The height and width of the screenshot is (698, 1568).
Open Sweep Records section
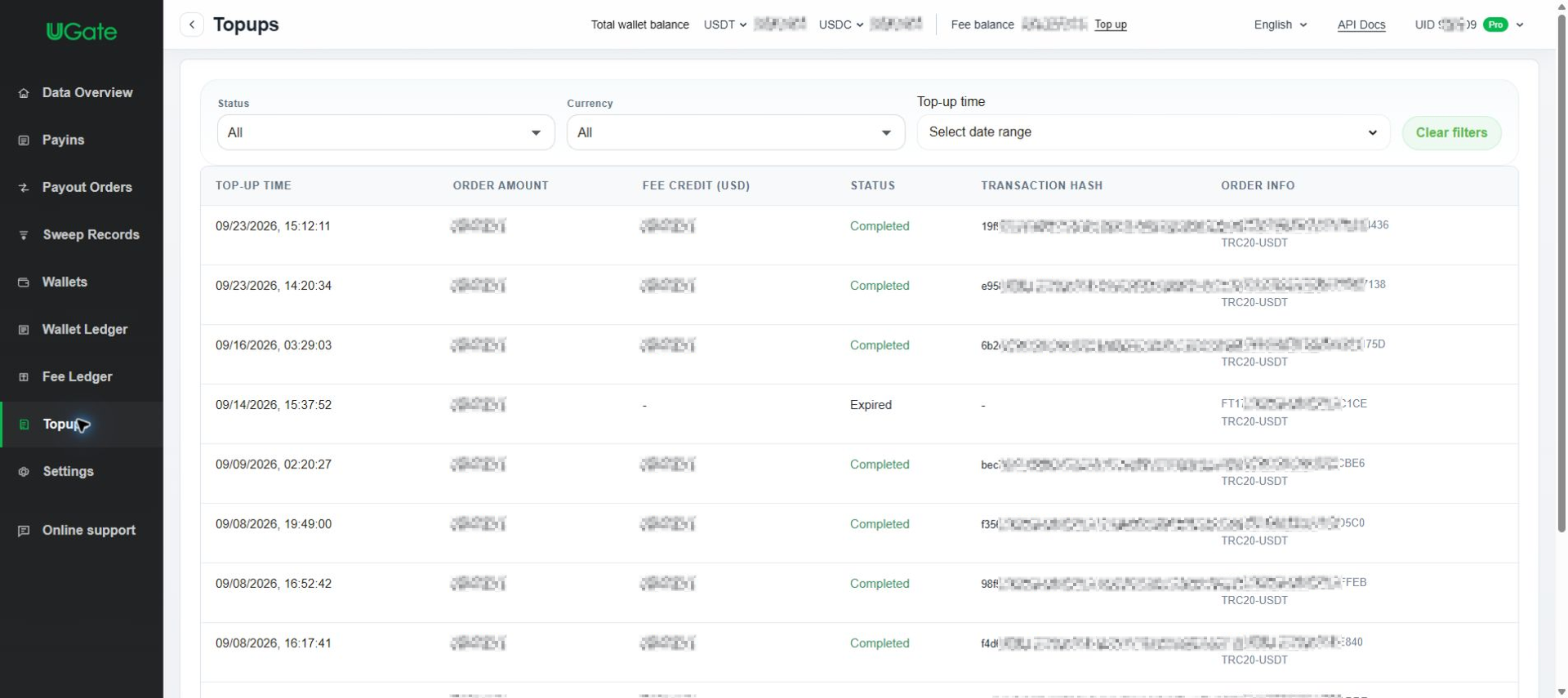[91, 235]
